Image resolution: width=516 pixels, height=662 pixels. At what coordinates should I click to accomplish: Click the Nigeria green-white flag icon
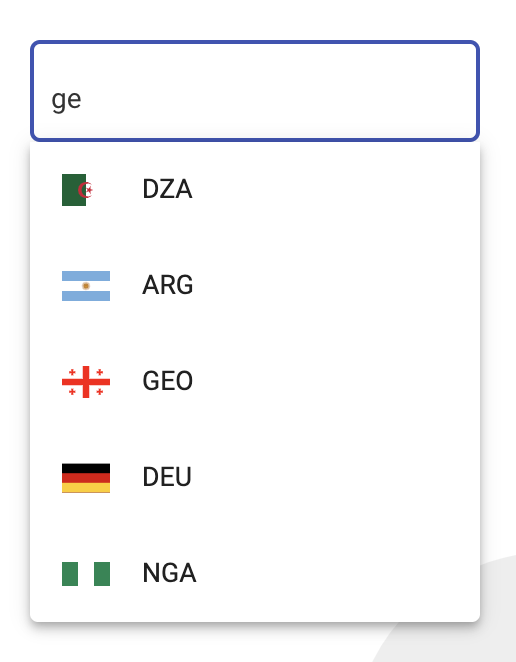(86, 574)
